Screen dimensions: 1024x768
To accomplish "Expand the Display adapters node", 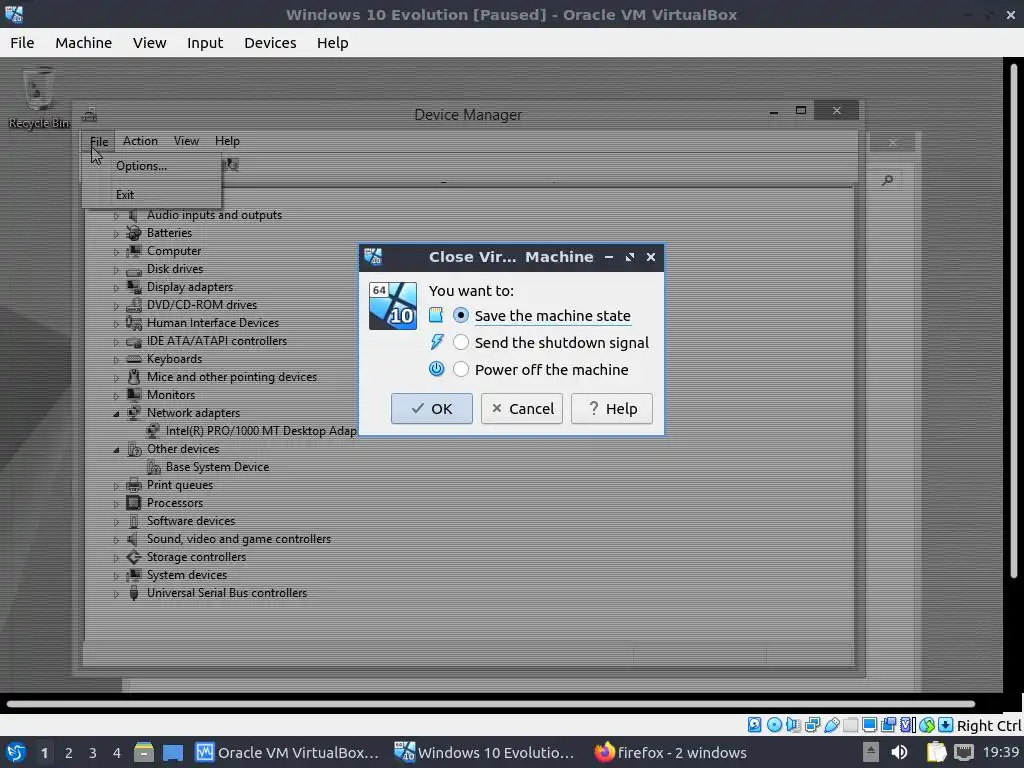I will 116,287.
